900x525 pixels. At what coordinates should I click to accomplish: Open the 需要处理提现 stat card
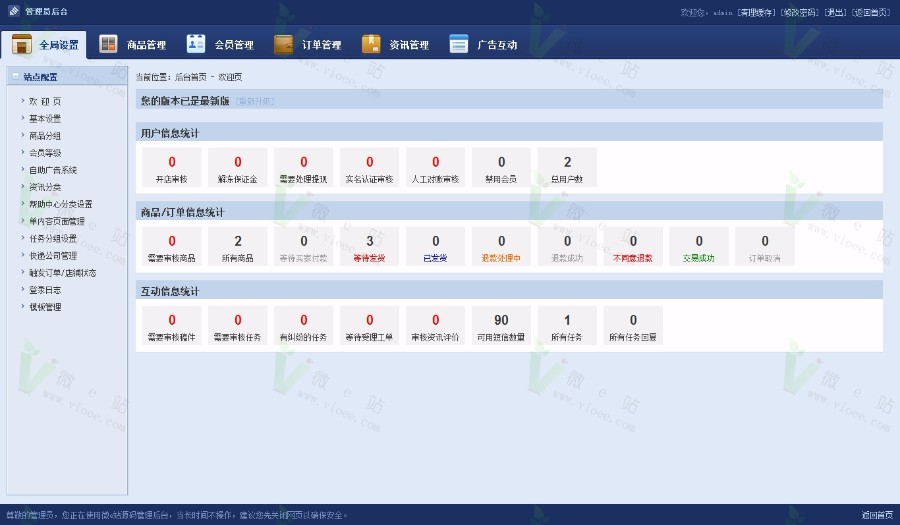pos(304,168)
